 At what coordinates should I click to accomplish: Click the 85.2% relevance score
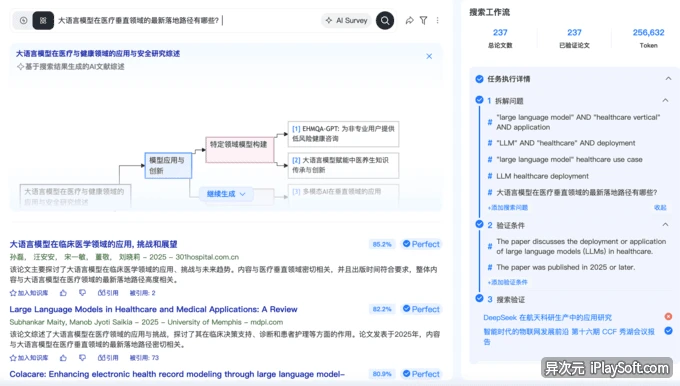click(382, 244)
